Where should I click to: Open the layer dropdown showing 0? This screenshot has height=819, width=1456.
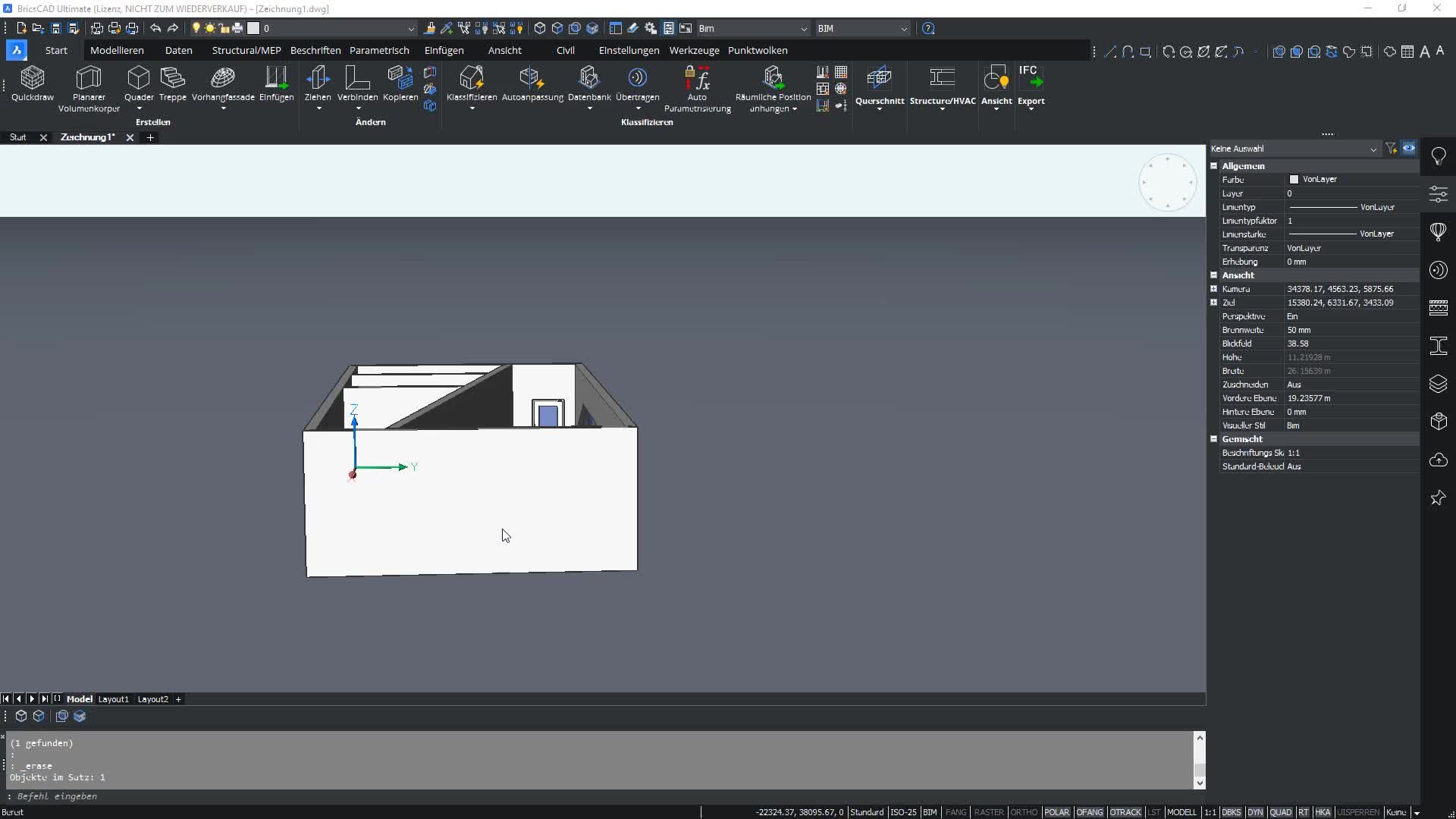pyautogui.click(x=338, y=28)
